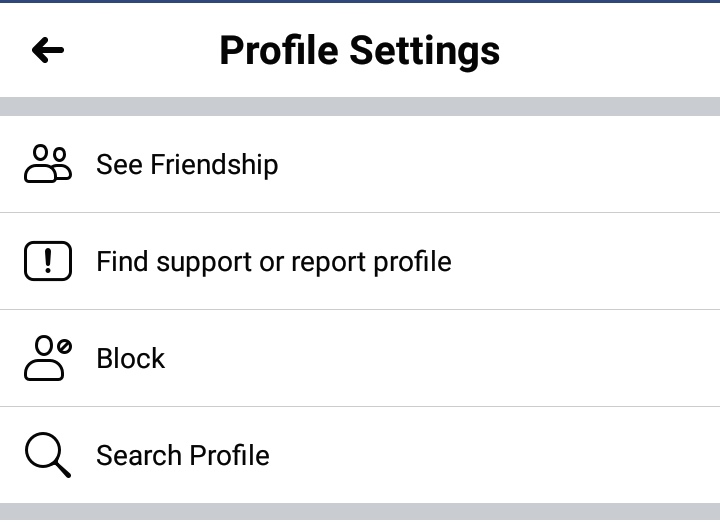Viewport: 720px width, 530px height.
Task: Tap the report profile text label
Action: pyautogui.click(x=274, y=262)
